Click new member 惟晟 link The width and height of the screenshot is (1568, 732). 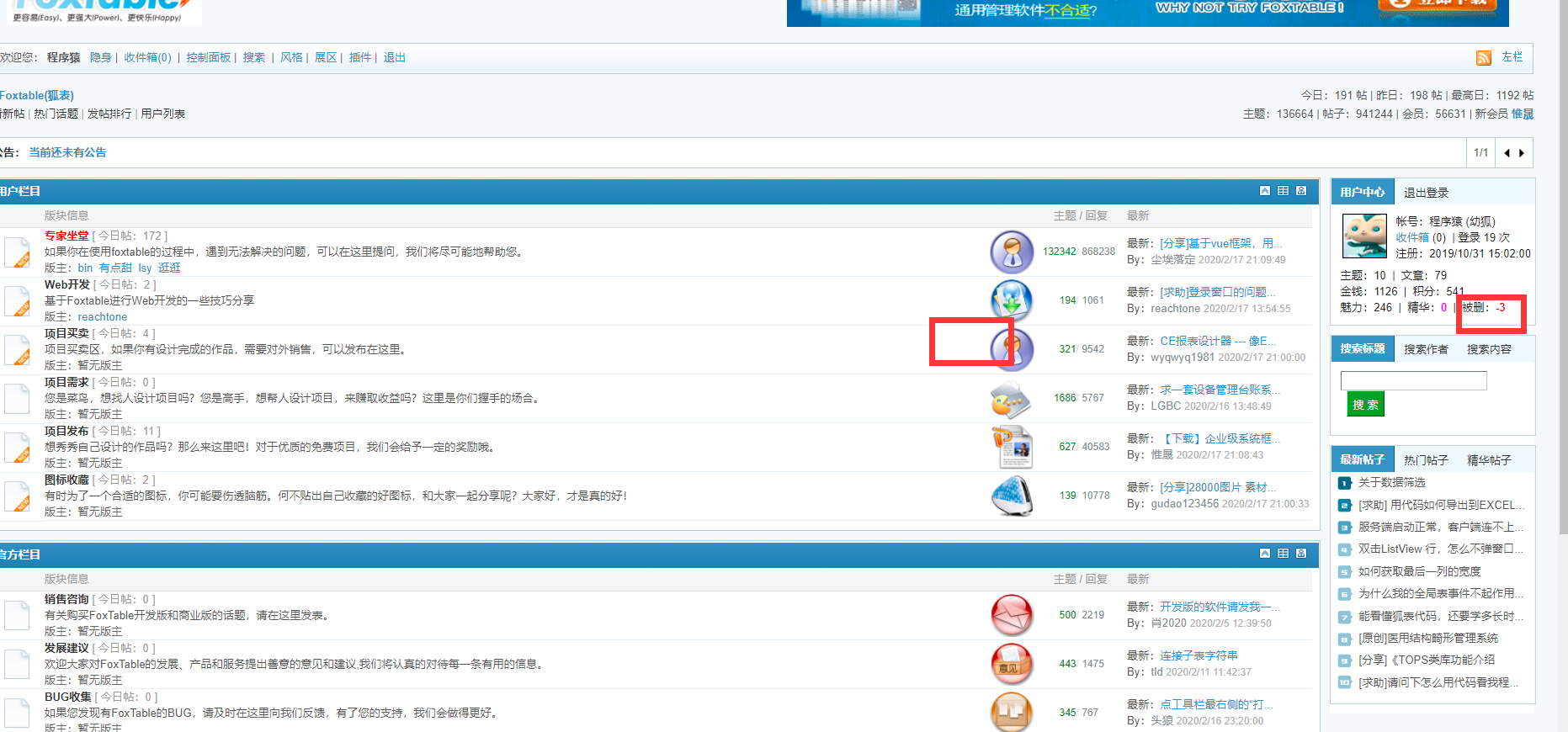click(1523, 114)
